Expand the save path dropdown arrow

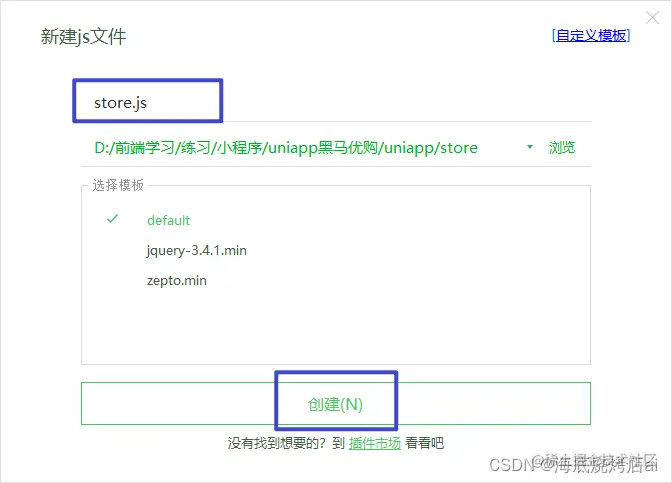(530, 147)
